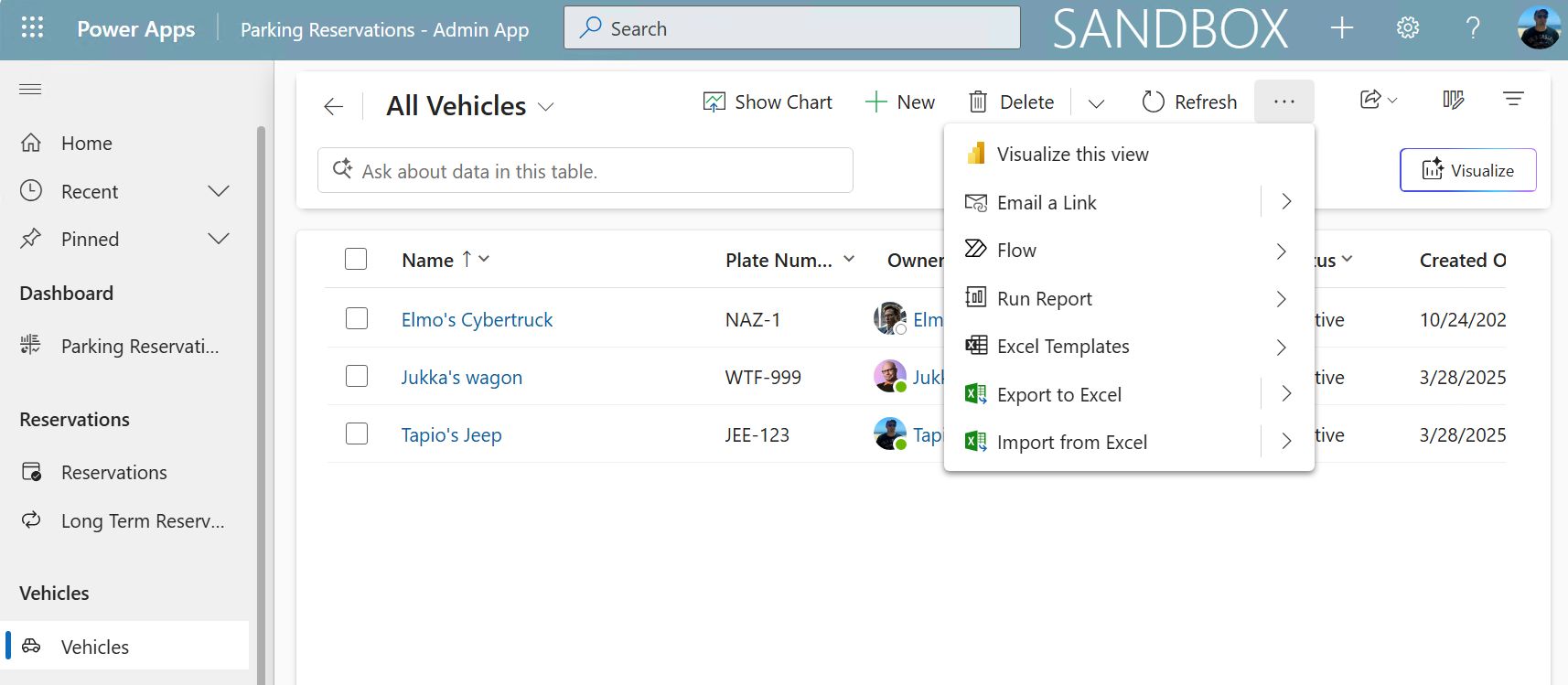Expand the Pinned section

coord(219,239)
